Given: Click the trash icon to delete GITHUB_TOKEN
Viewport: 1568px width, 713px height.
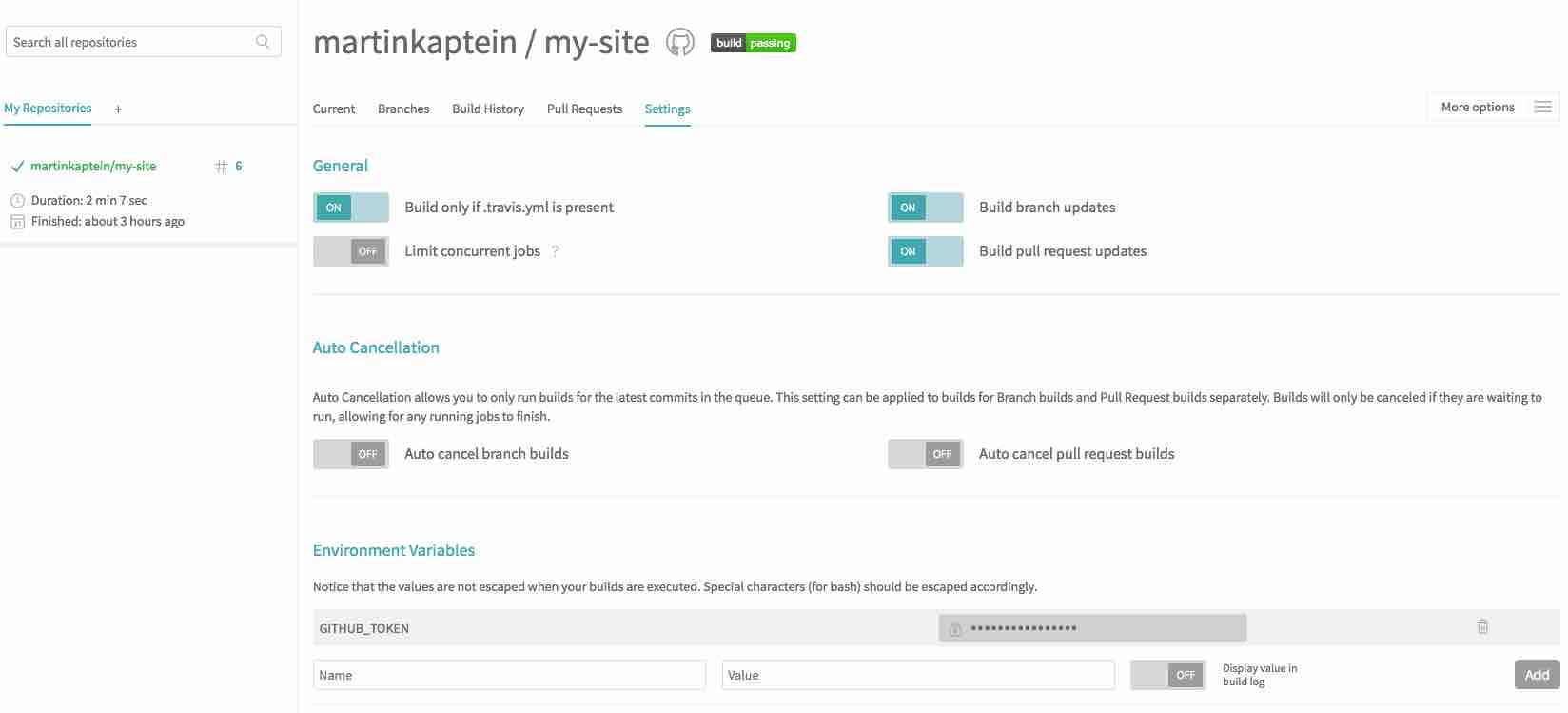Looking at the screenshot, I should point(1481,626).
